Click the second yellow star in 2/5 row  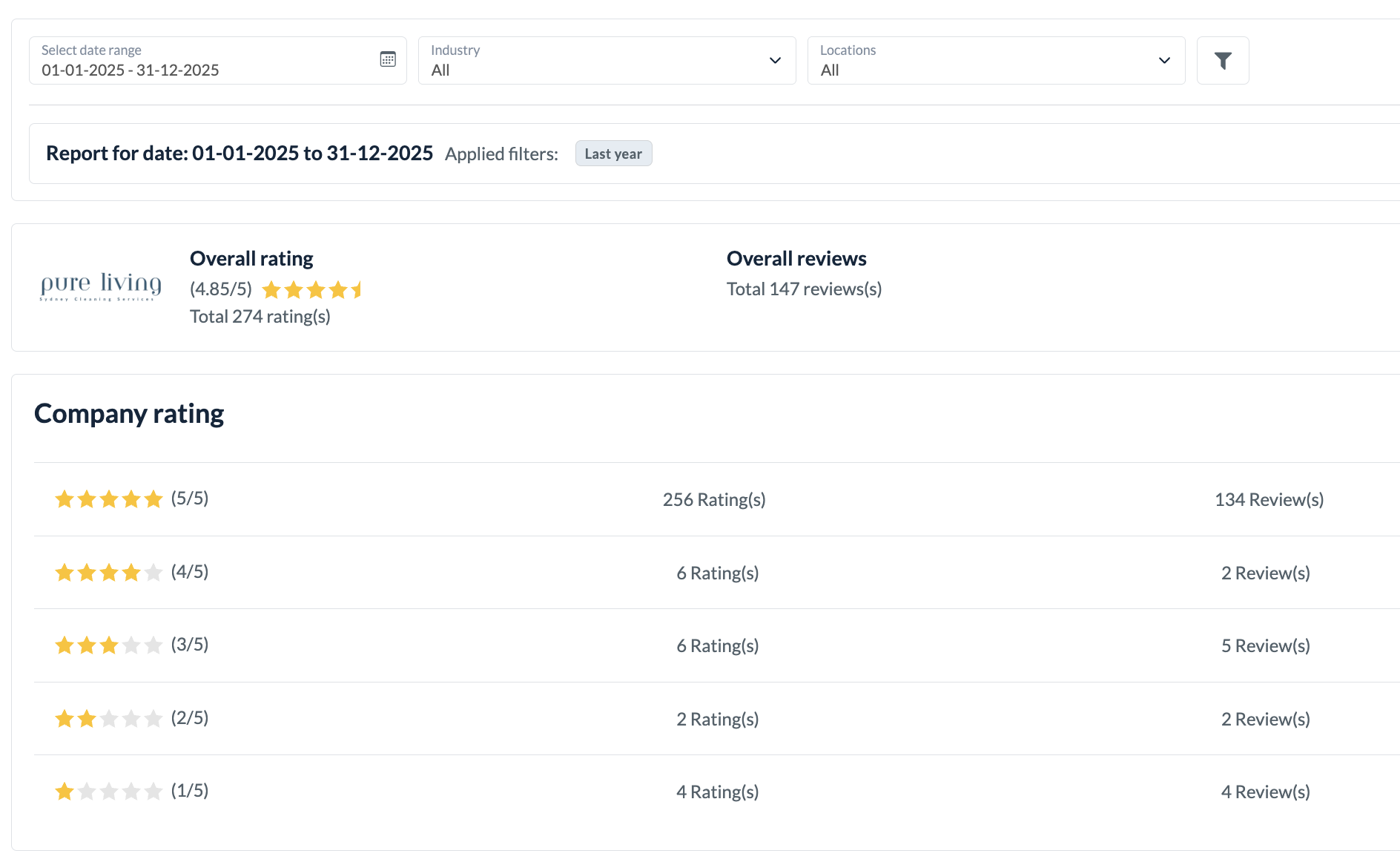pyautogui.click(x=86, y=718)
